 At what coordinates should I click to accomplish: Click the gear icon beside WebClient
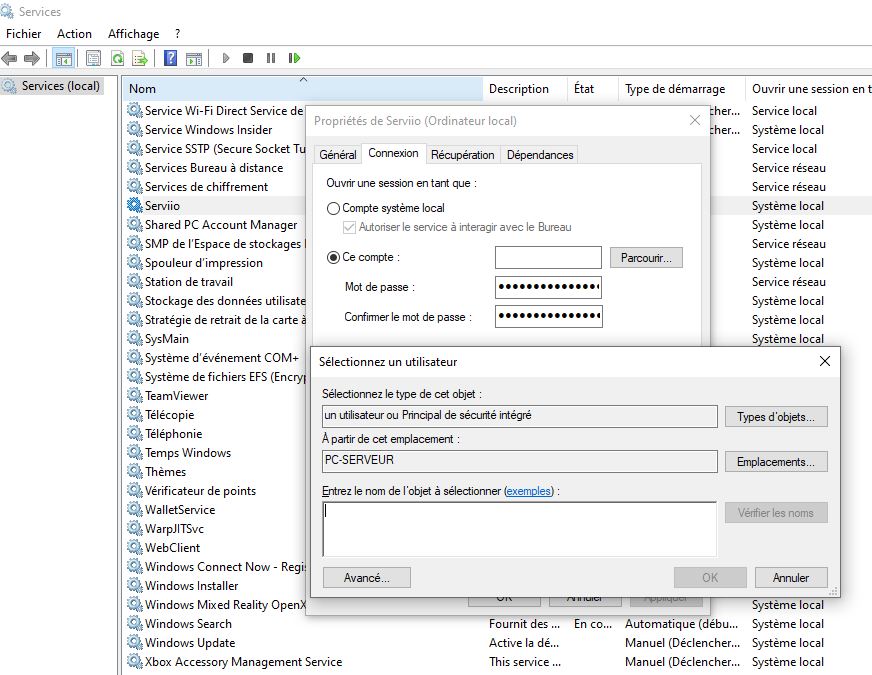click(x=135, y=547)
